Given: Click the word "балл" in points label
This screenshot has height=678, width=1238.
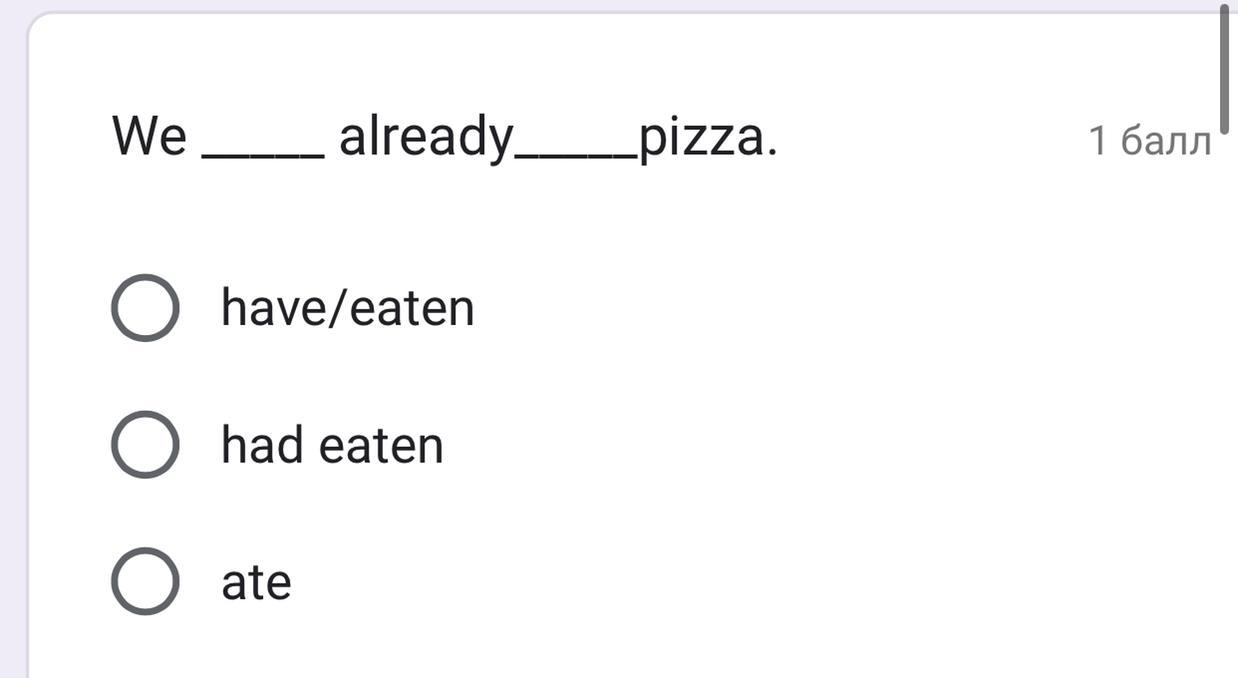Looking at the screenshot, I should (1166, 142).
